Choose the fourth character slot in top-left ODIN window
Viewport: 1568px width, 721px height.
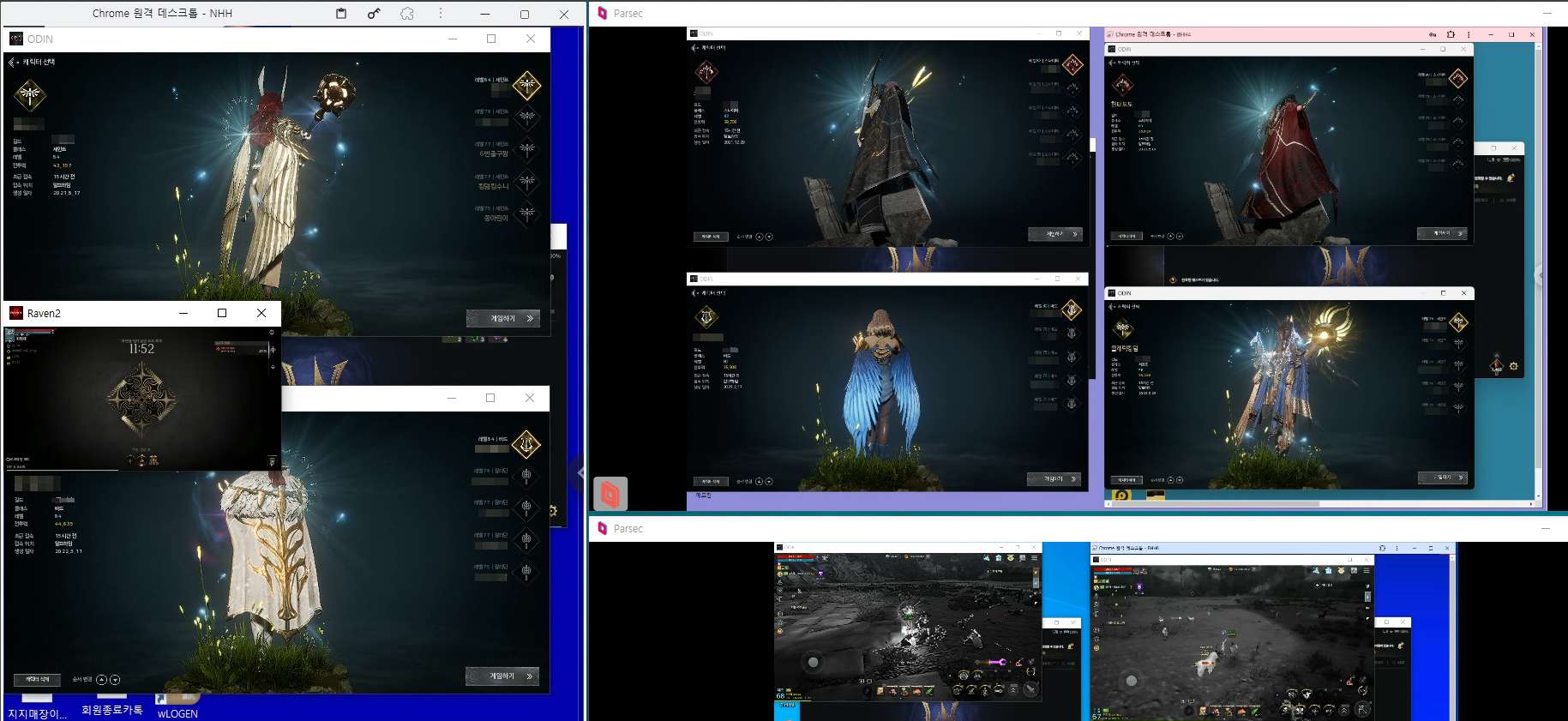(x=527, y=181)
